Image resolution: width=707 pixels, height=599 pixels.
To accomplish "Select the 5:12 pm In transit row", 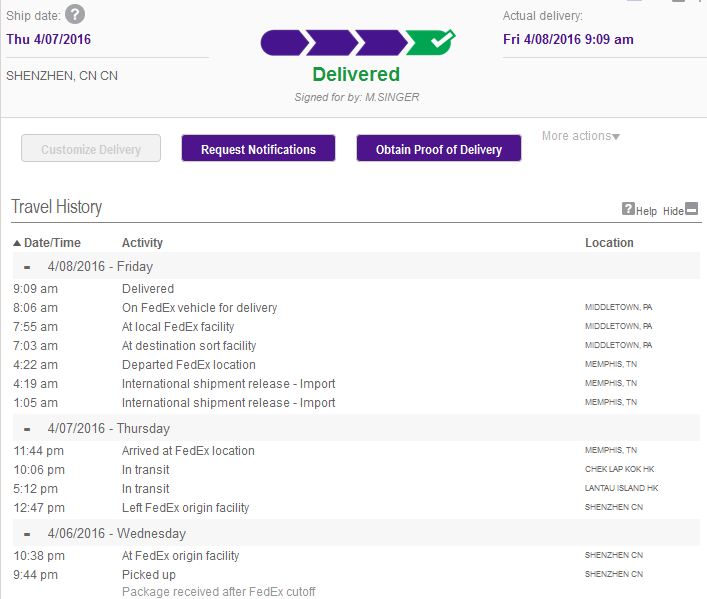I will 356,488.
